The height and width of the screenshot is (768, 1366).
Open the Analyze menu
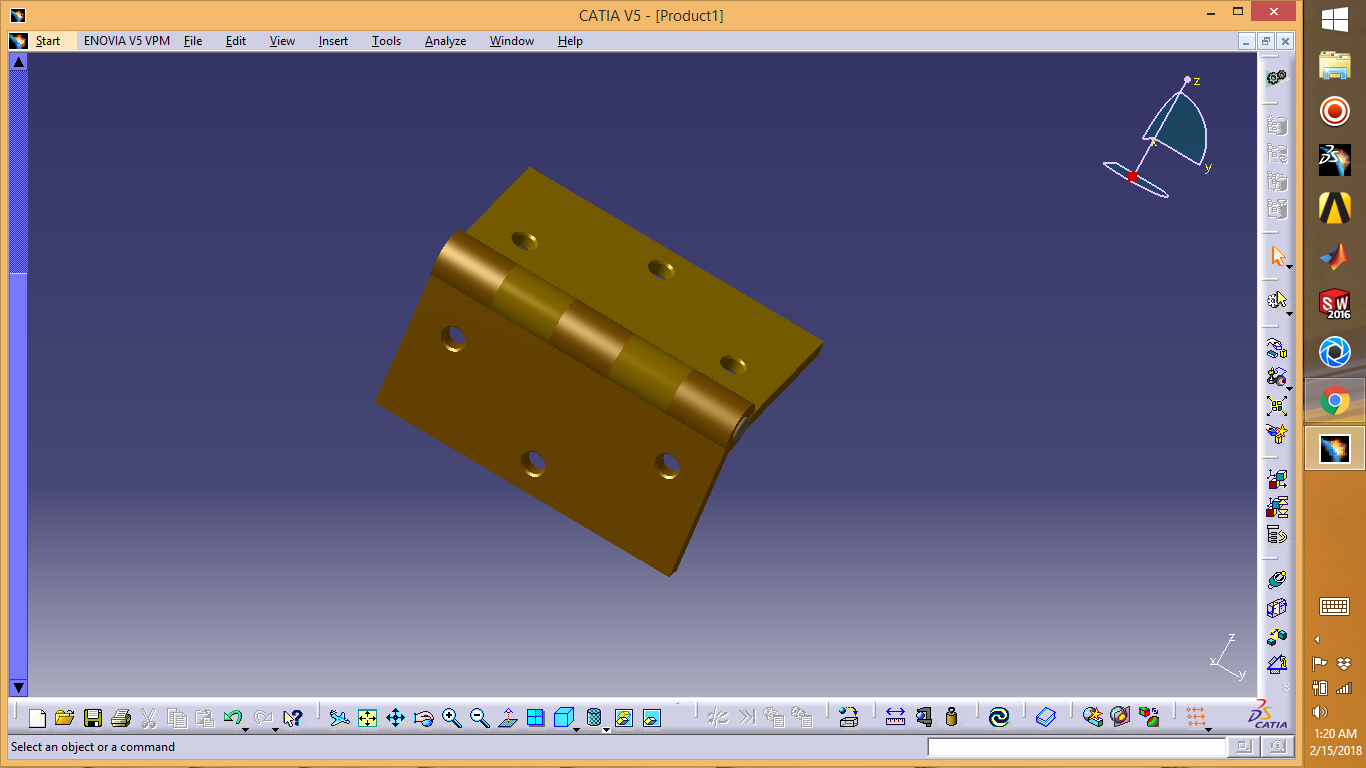pos(446,41)
